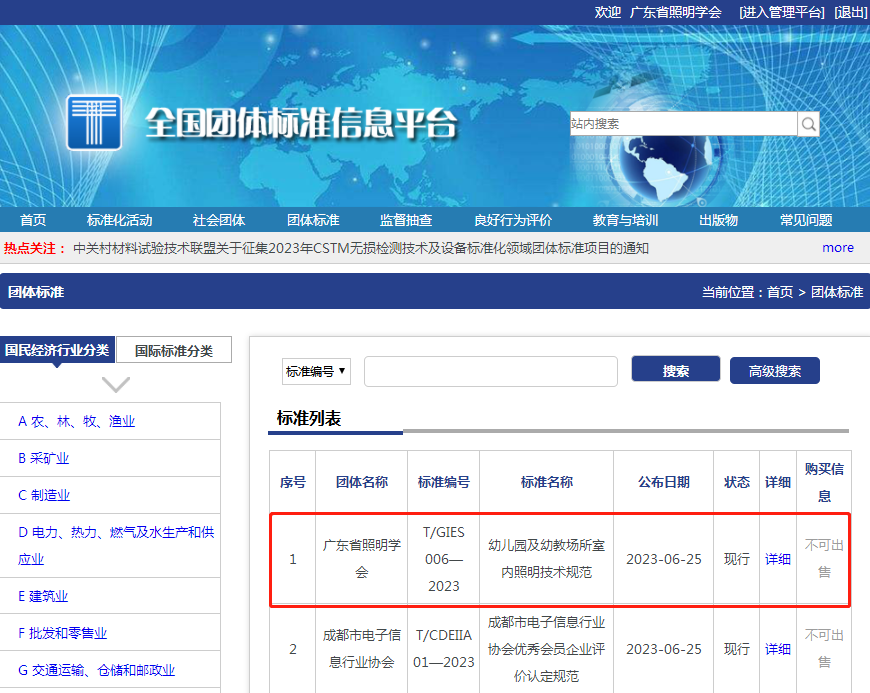Click row 1 date 2023-06-25

[x=664, y=559]
